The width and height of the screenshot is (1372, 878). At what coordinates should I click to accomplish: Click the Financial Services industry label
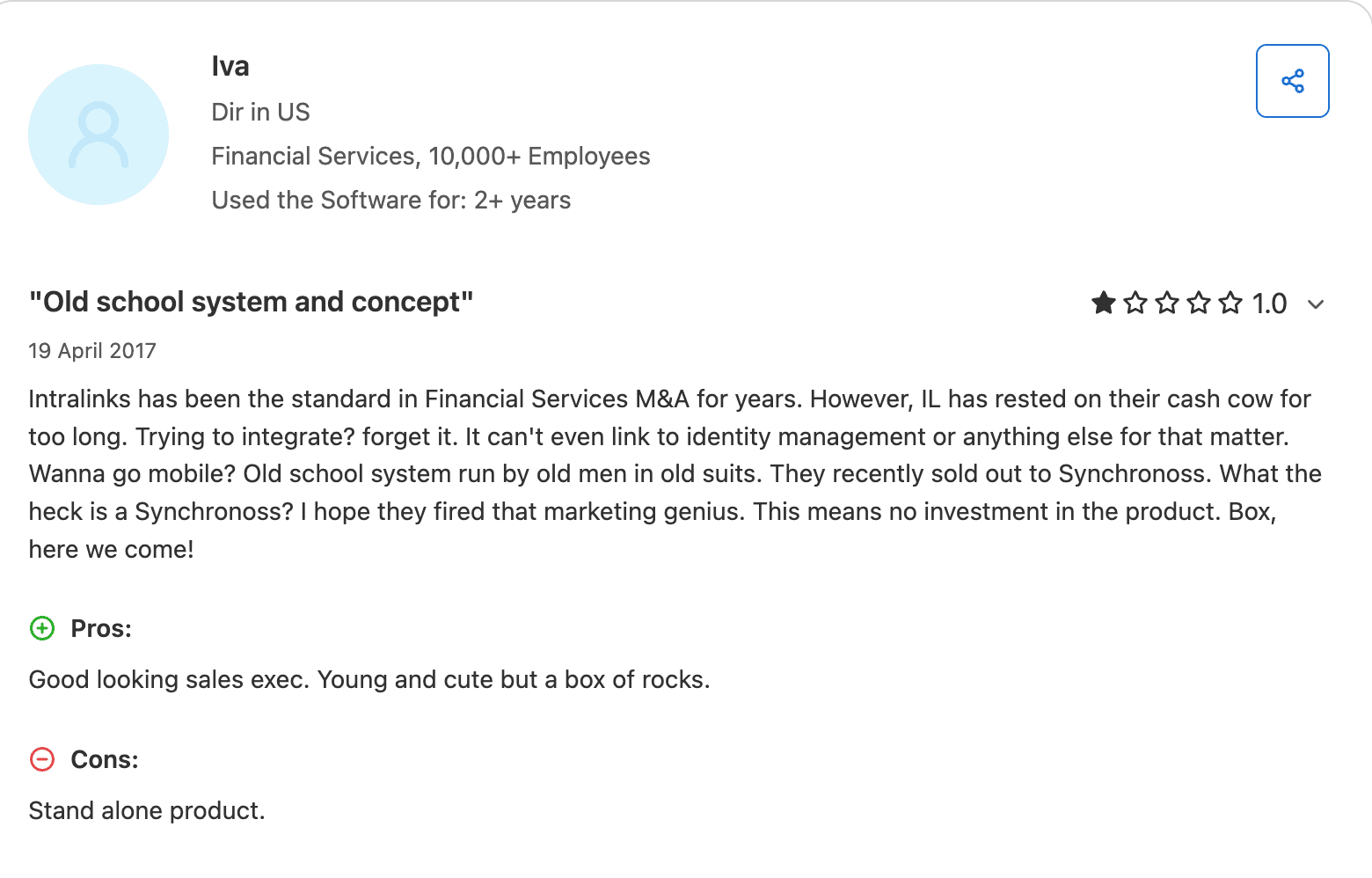430,156
